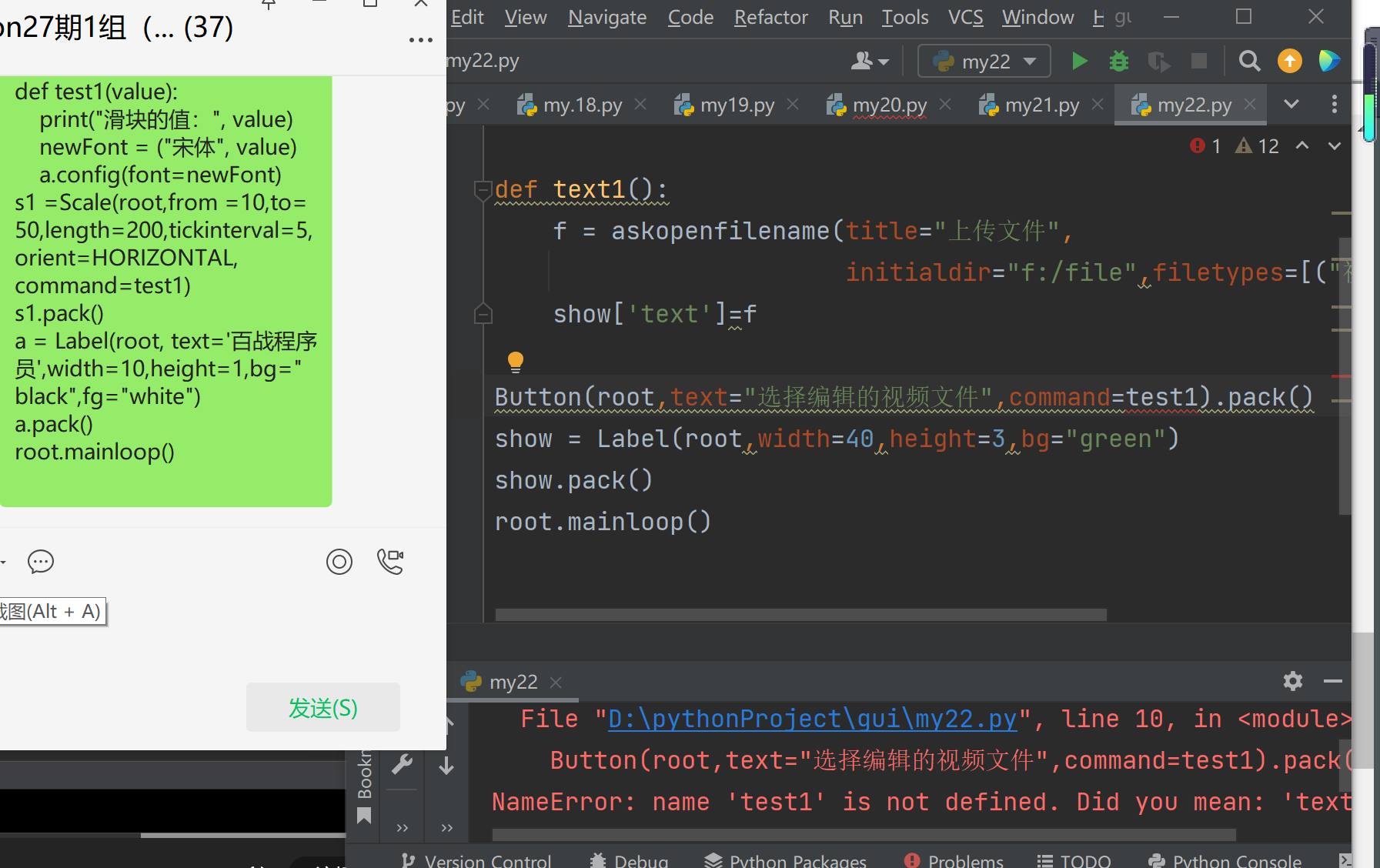Open the Window menu
This screenshot has height=868, width=1380.
pos(1038,17)
